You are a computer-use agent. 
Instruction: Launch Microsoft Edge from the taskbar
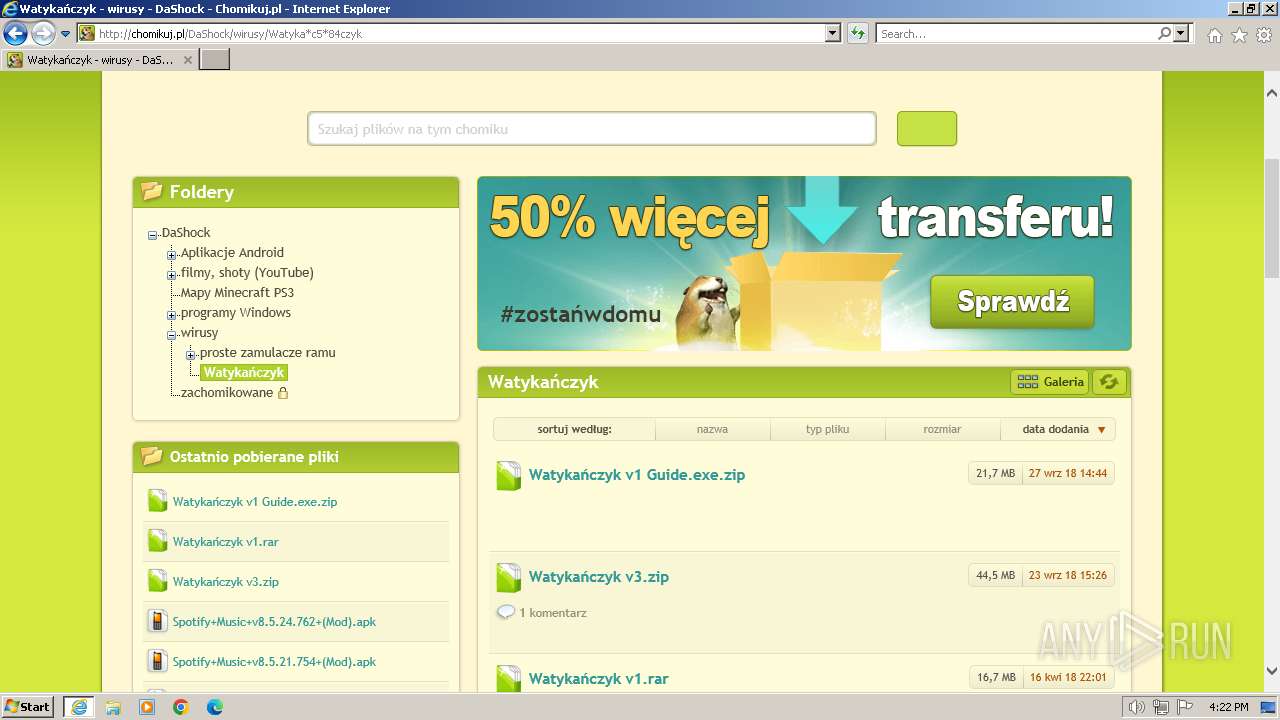point(215,707)
